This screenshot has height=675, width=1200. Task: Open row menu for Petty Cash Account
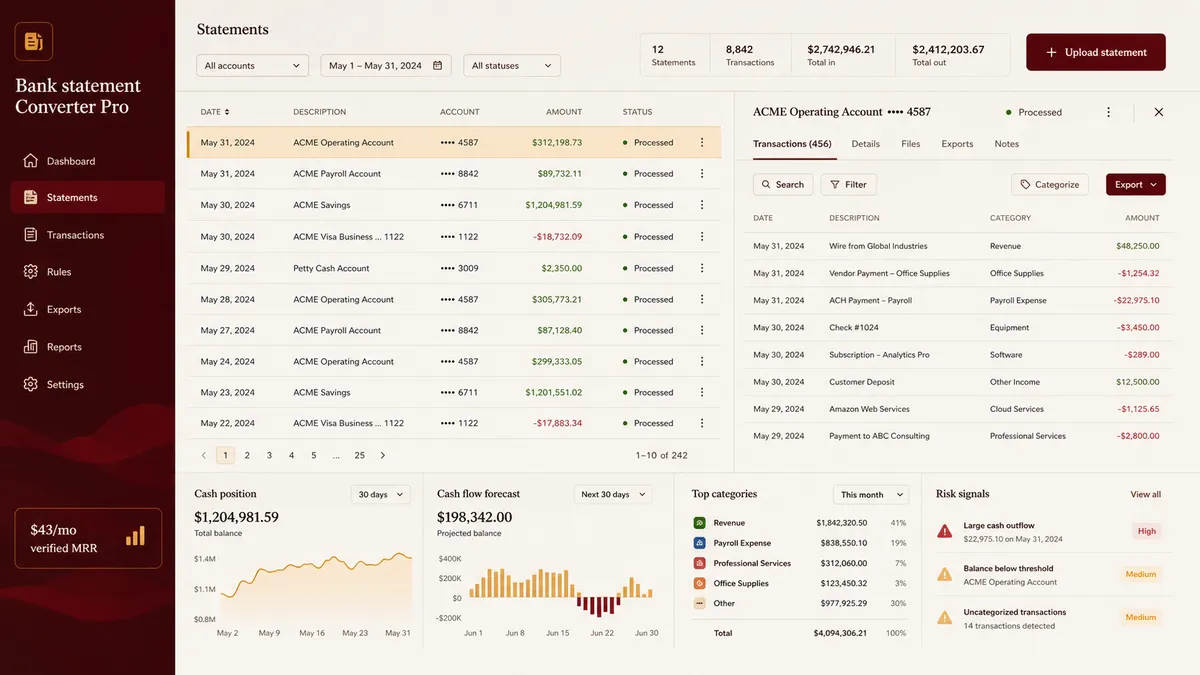click(x=702, y=268)
